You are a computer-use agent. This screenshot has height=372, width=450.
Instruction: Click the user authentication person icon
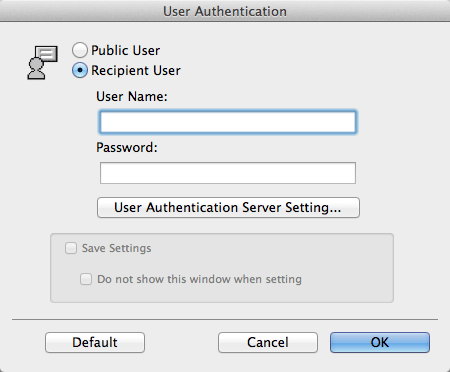(x=42, y=63)
